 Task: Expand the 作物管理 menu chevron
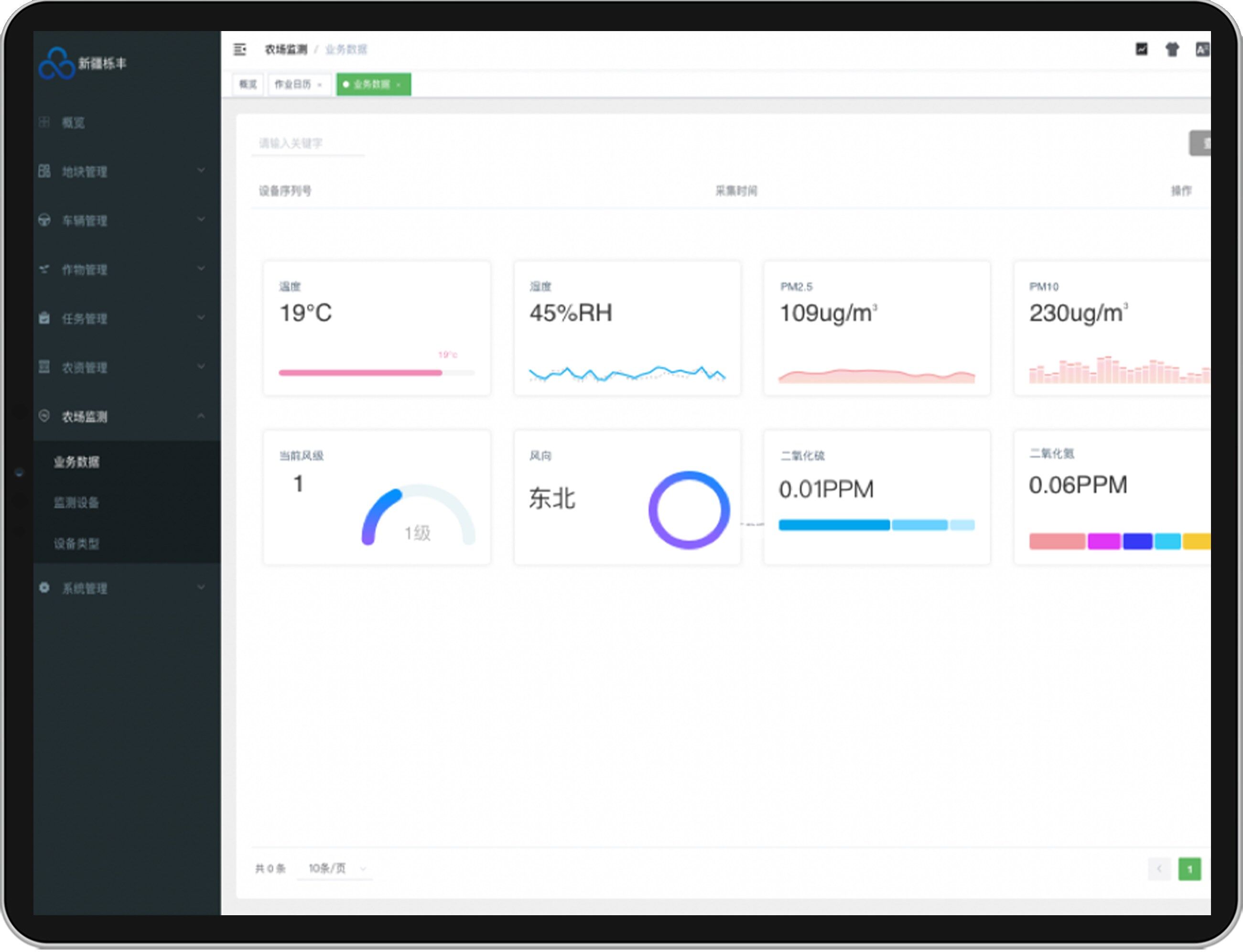coord(201,269)
